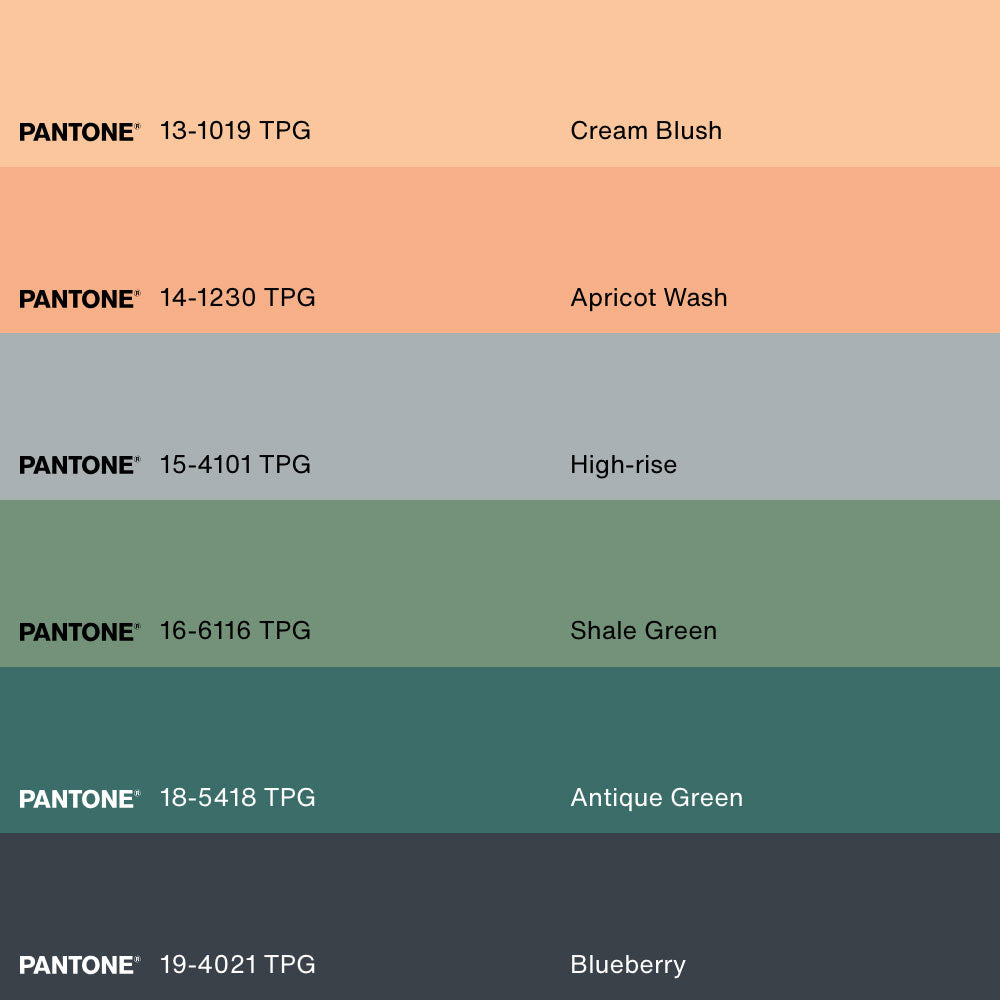Click the PANTONE logo beside 13-1019 TPG
The width and height of the screenshot is (1000, 1000).
[x=79, y=132]
